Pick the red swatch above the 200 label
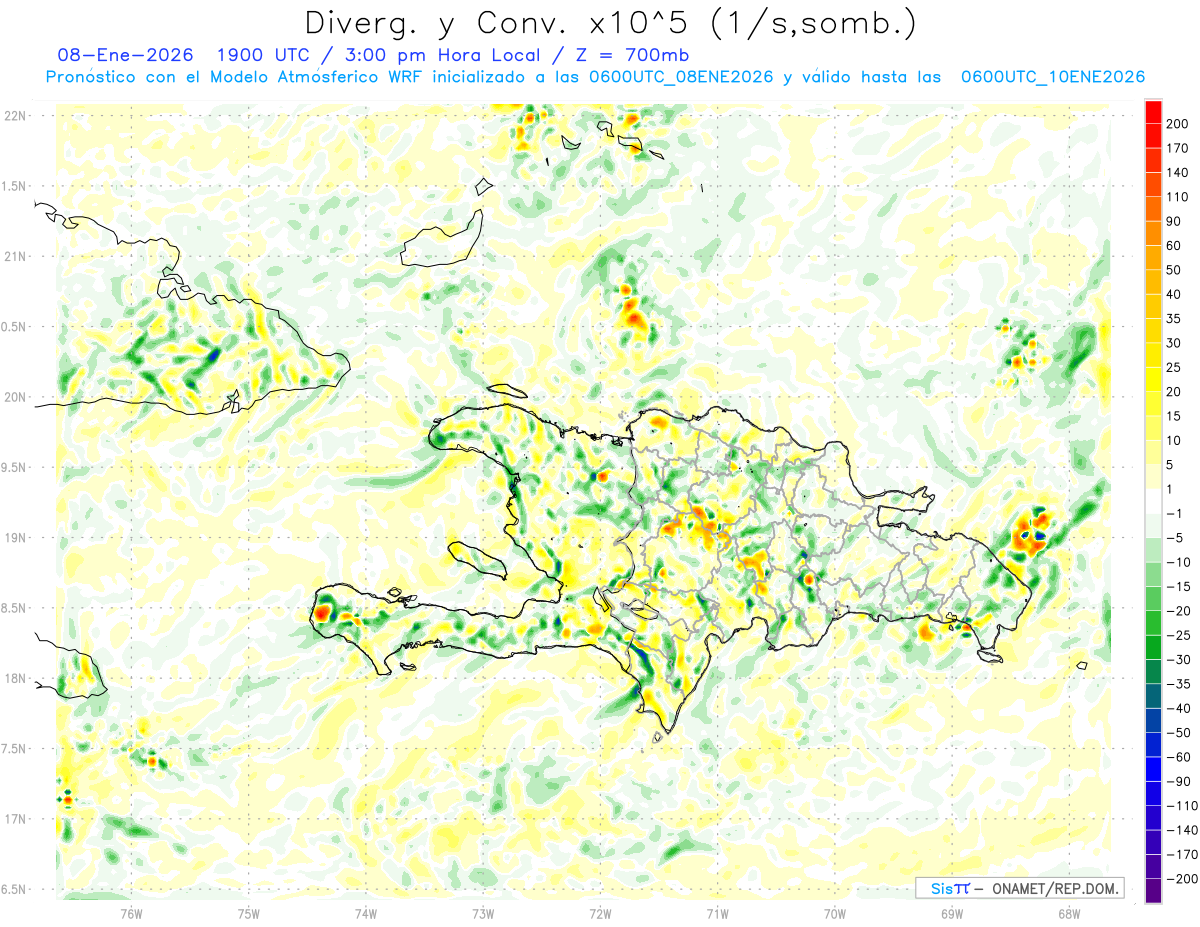Image resolution: width=1200 pixels, height=927 pixels. (x=1153, y=112)
